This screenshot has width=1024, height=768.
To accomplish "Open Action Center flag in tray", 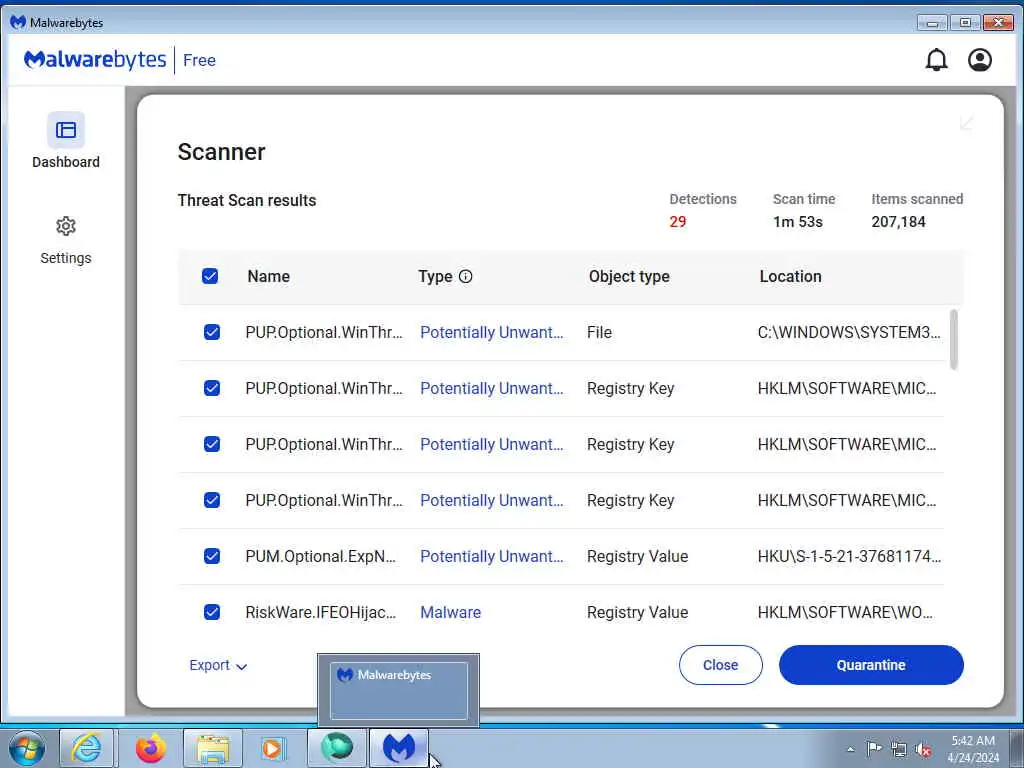I will coord(874,748).
